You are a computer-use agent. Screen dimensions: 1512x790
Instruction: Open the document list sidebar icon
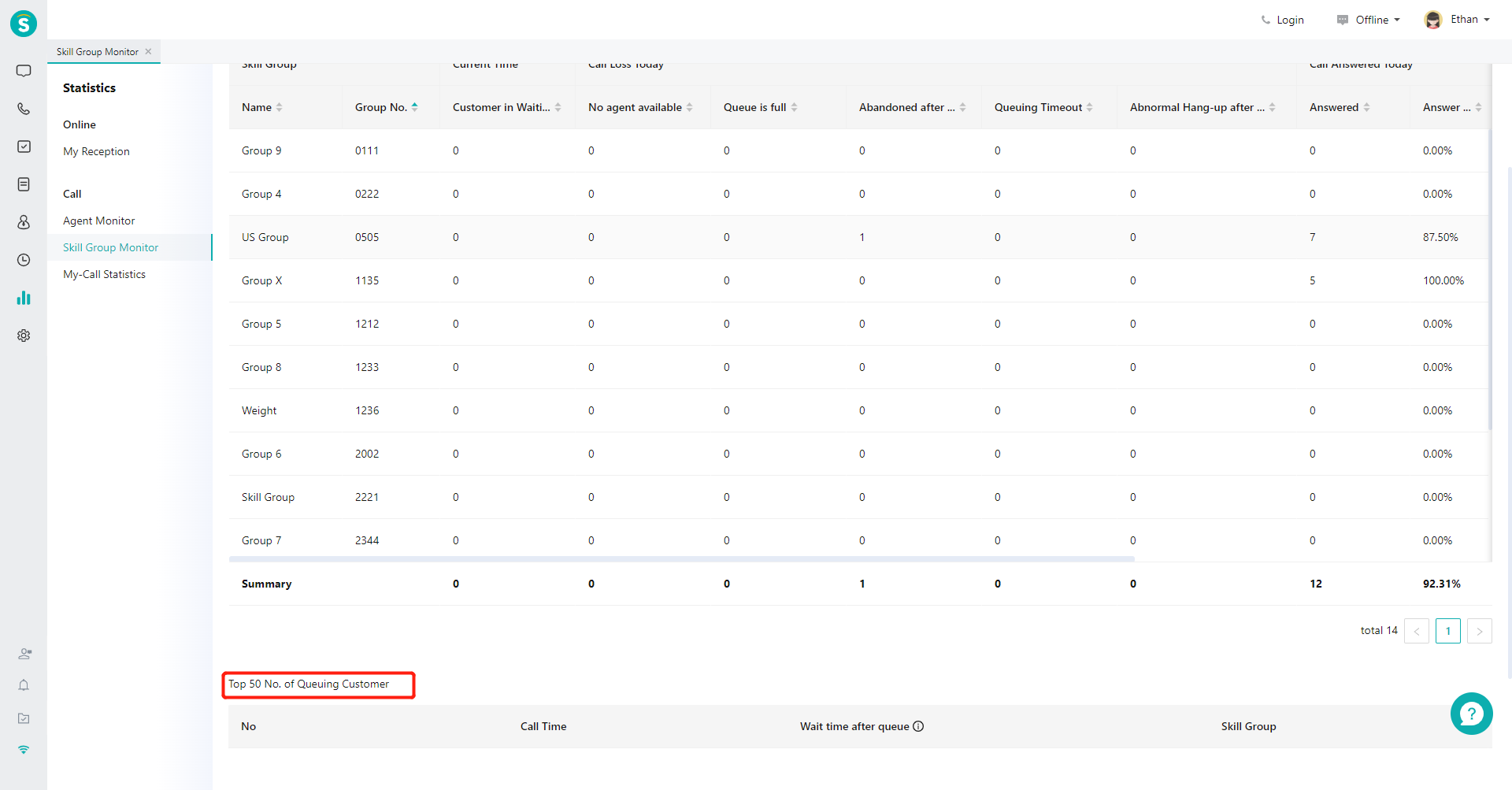click(x=24, y=184)
